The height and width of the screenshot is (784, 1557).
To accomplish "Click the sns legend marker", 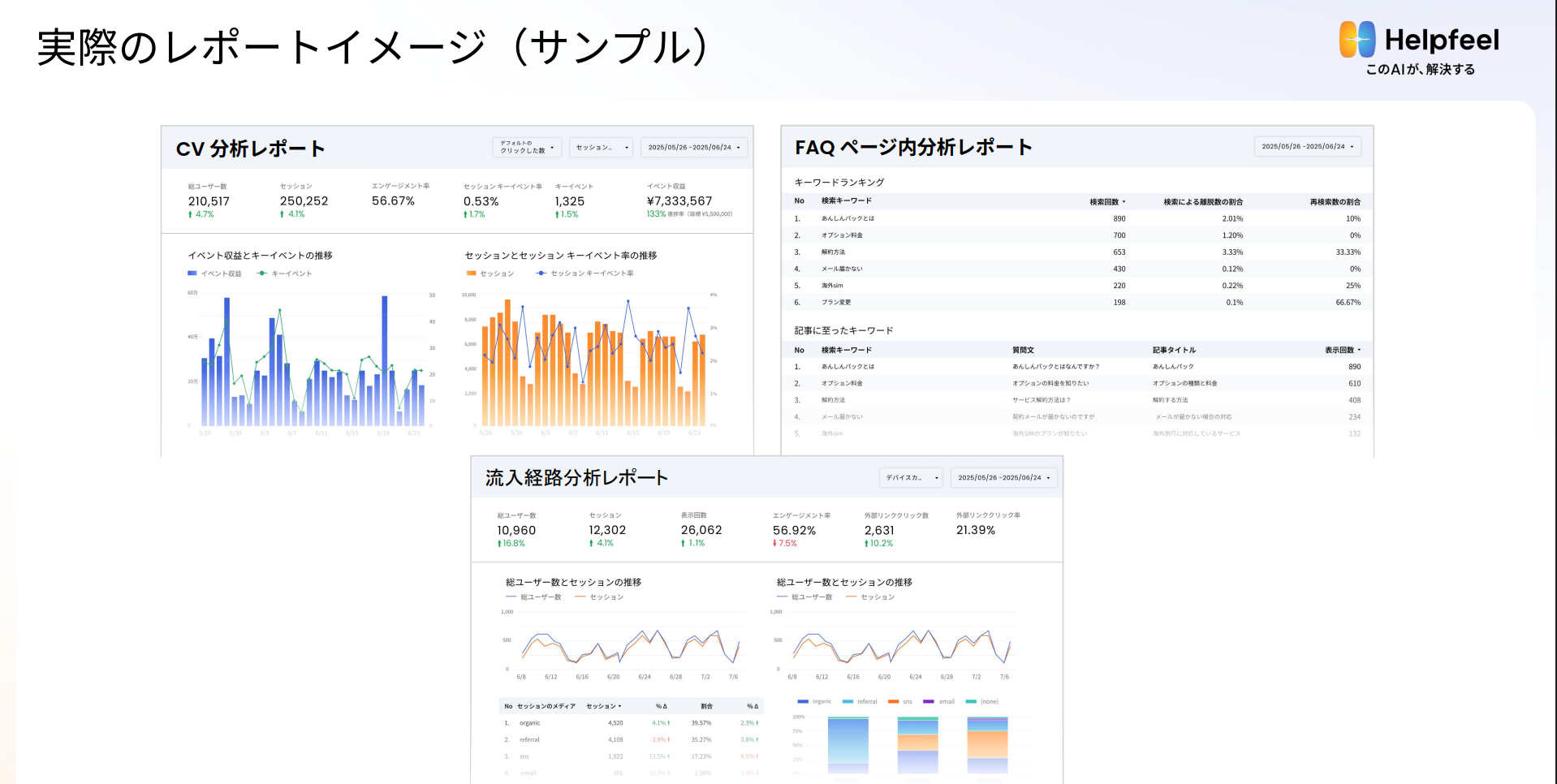I will click(893, 701).
